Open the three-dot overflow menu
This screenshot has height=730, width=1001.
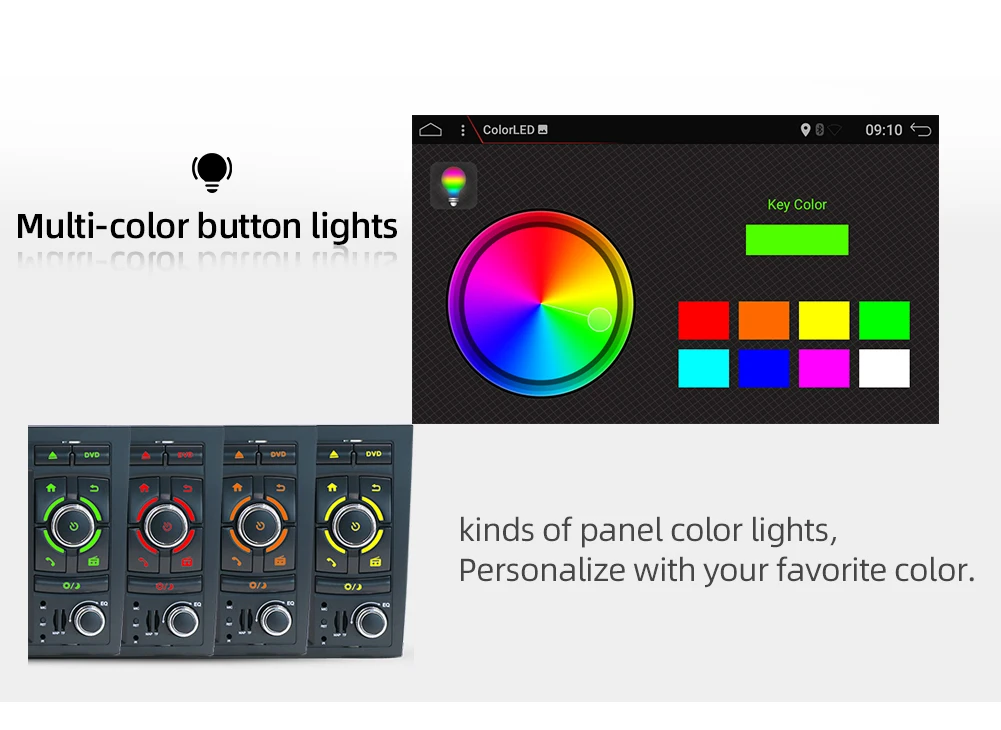[x=463, y=130]
